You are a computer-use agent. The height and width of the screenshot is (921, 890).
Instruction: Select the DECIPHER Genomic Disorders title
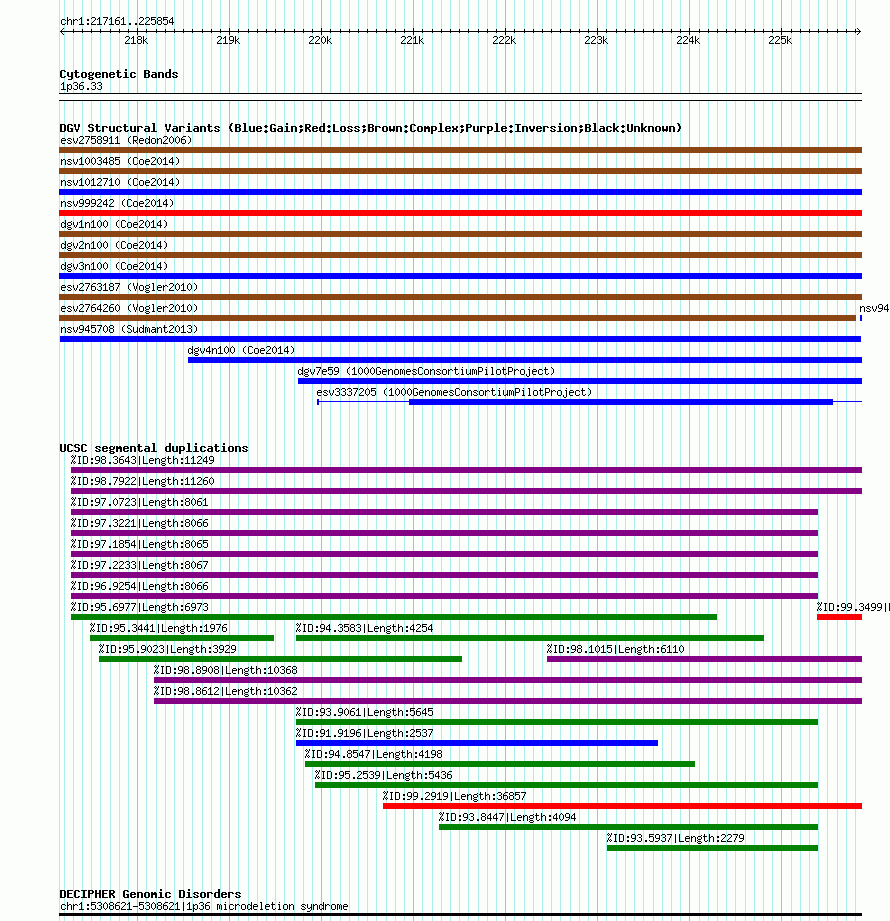(150, 894)
